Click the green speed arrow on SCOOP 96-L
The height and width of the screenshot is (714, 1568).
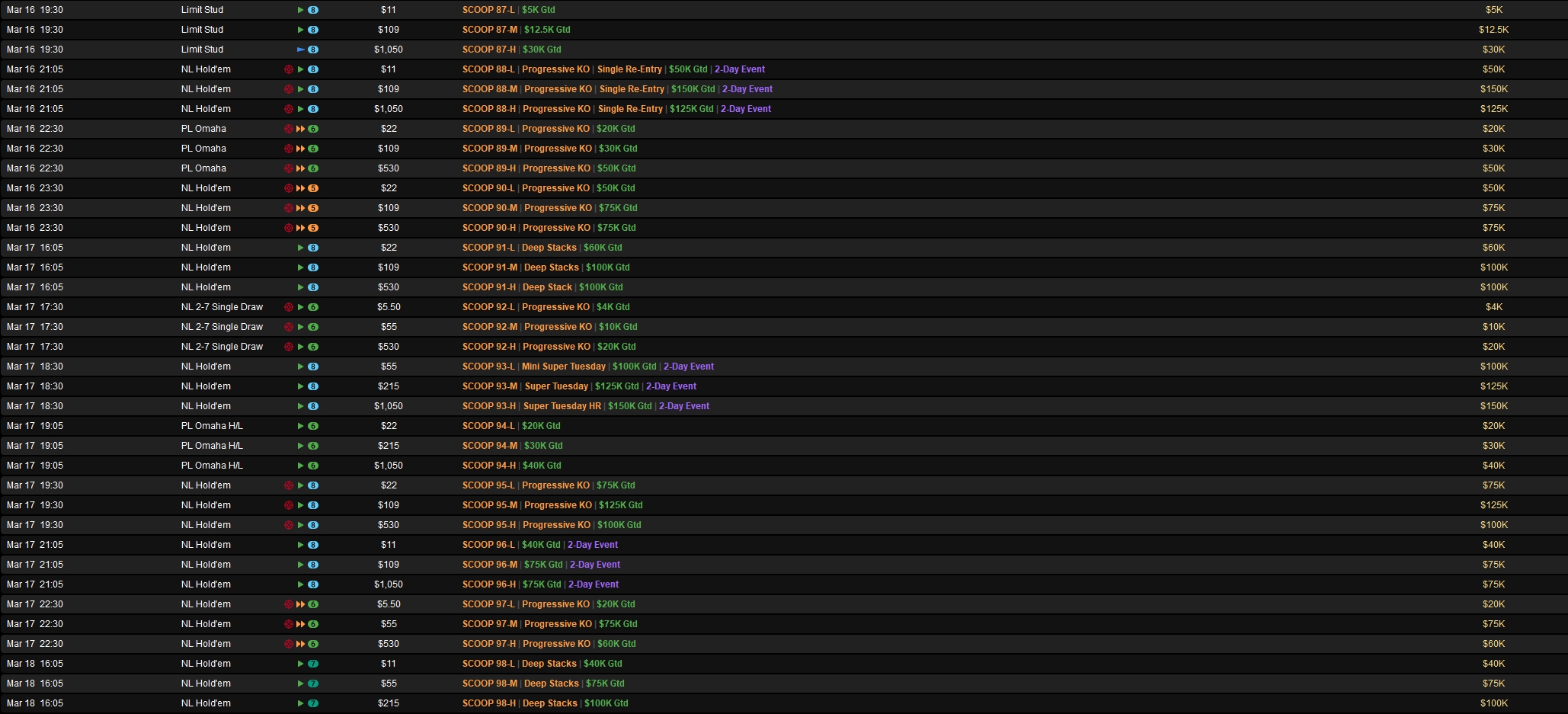click(300, 545)
